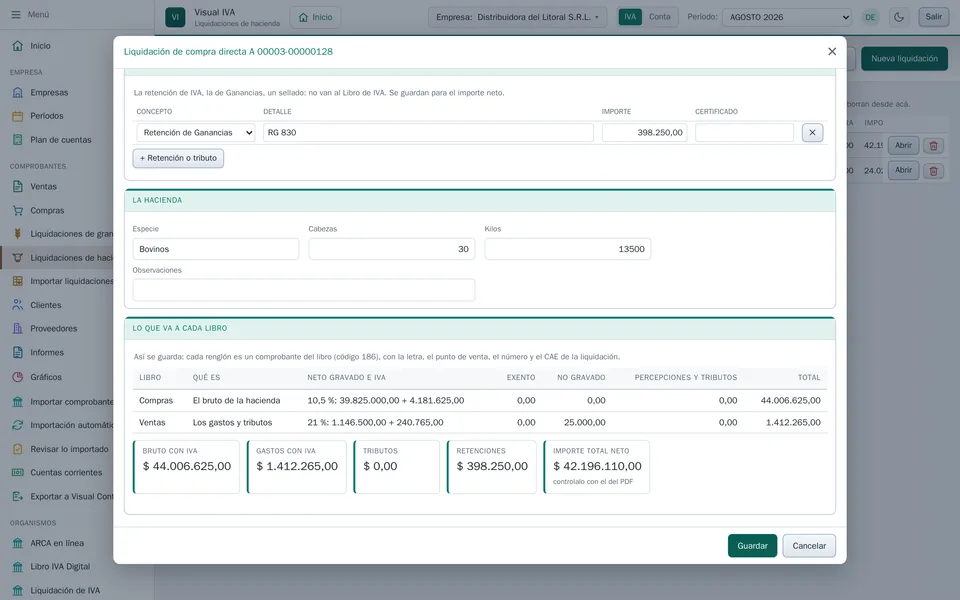Viewport: 960px width, 600px height.
Task: Open the Concepto Retención de Ganancias dropdown
Action: (x=196, y=132)
